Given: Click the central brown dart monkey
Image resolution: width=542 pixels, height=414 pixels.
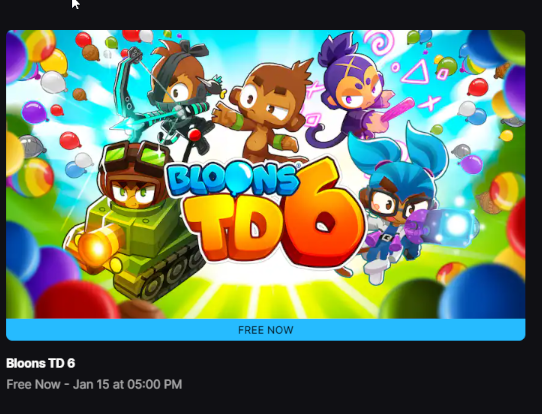Looking at the screenshot, I should pos(266,112).
